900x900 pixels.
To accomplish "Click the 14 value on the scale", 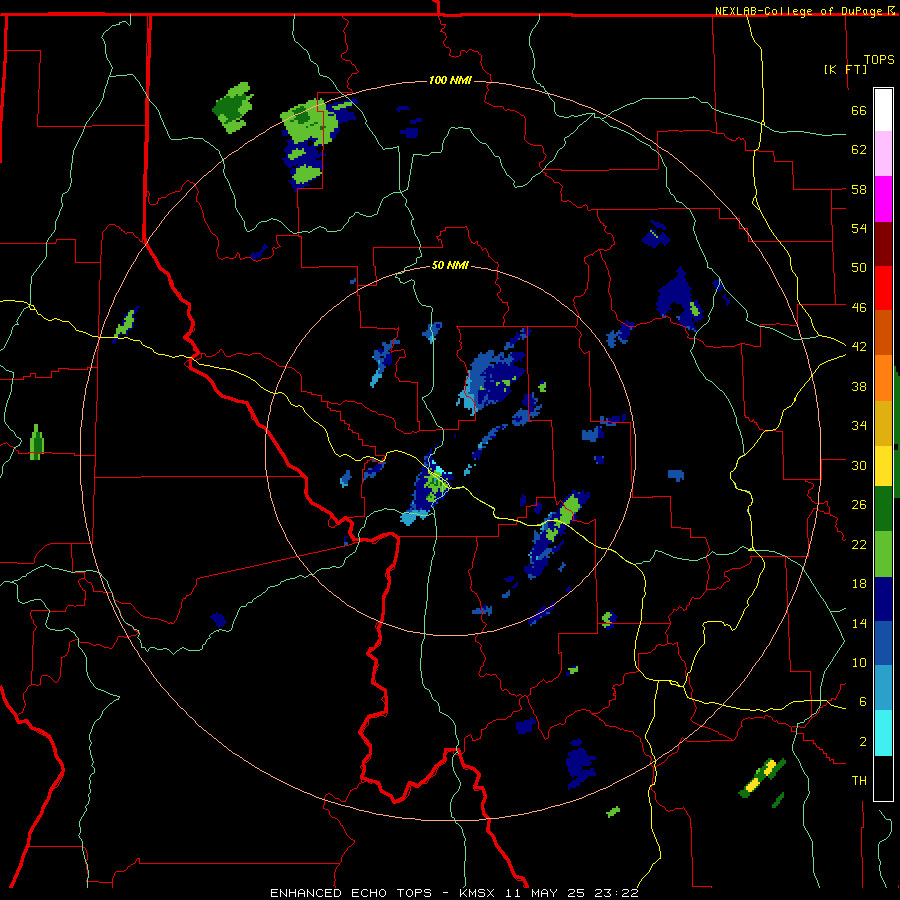I will coord(859,623).
